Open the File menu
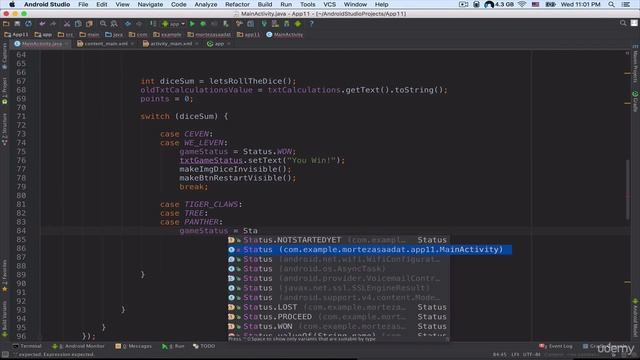The height and width of the screenshot is (360, 640). tap(83, 4)
